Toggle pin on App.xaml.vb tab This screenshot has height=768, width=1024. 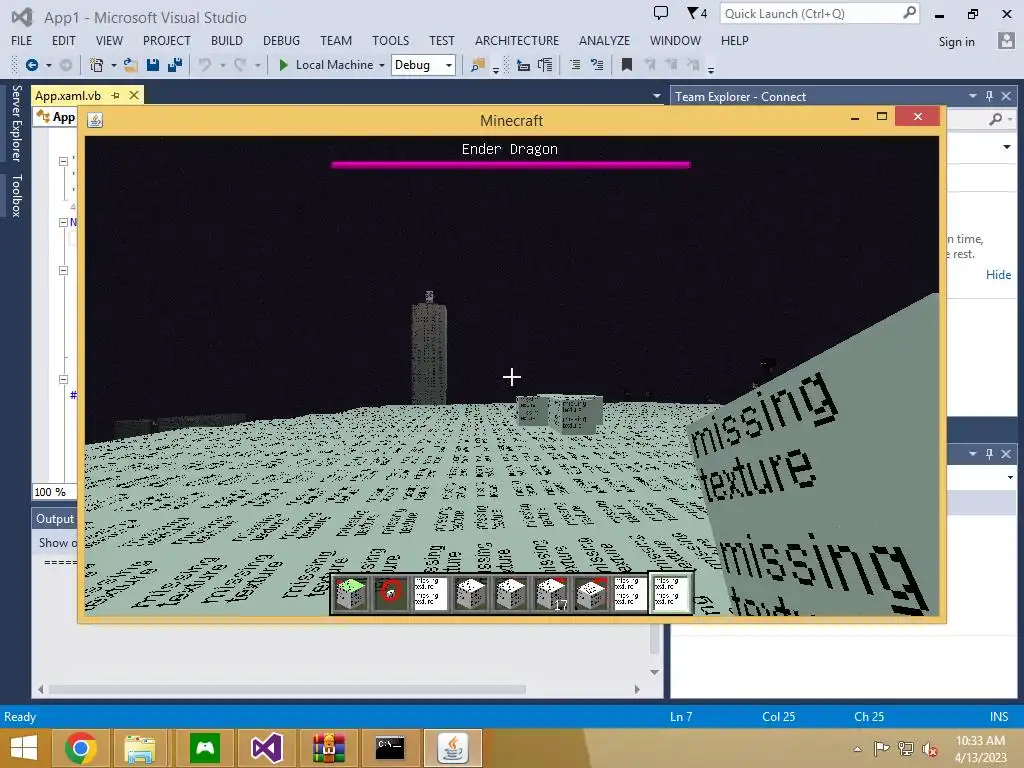pos(116,95)
